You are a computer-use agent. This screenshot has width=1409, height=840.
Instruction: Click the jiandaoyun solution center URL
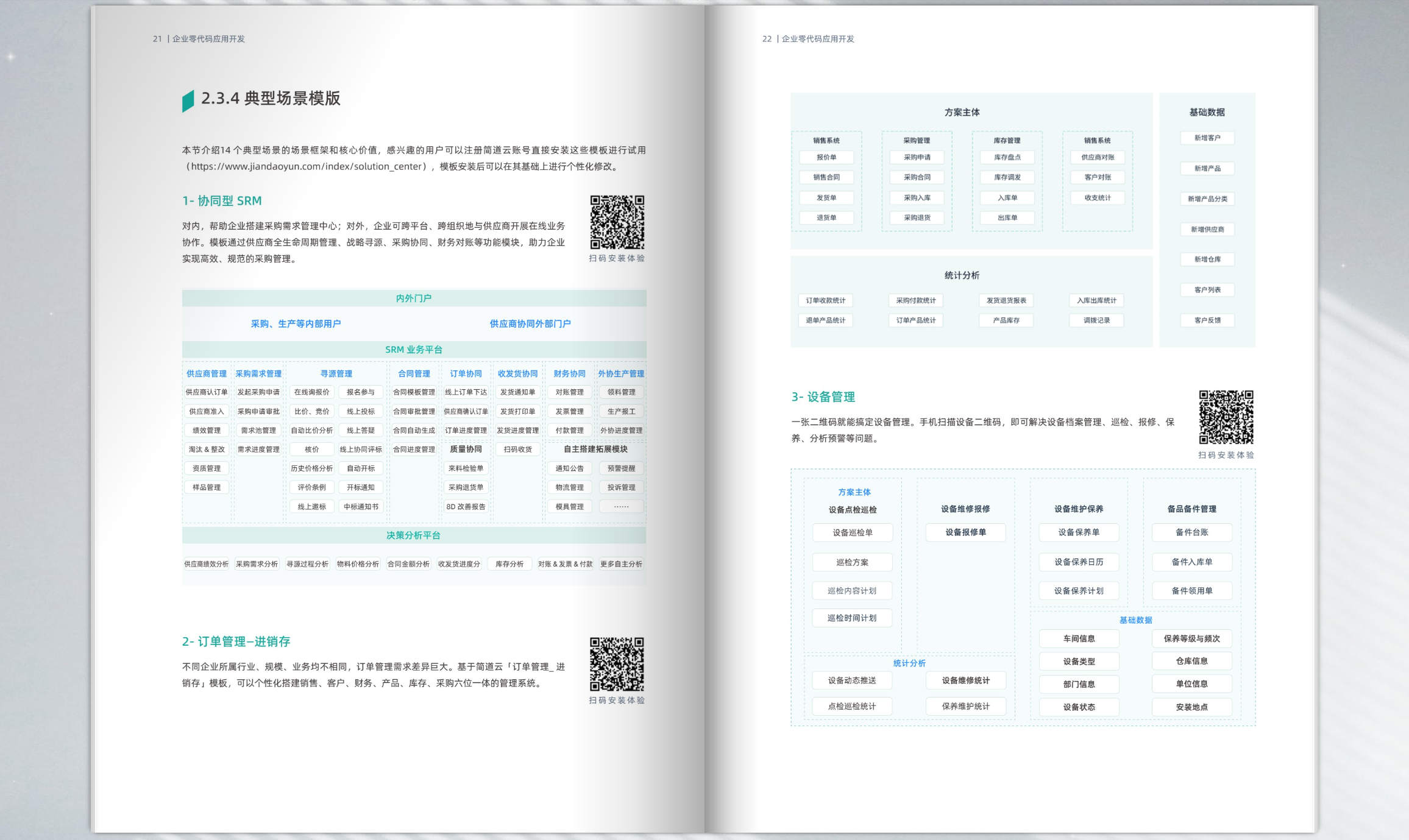click(308, 166)
